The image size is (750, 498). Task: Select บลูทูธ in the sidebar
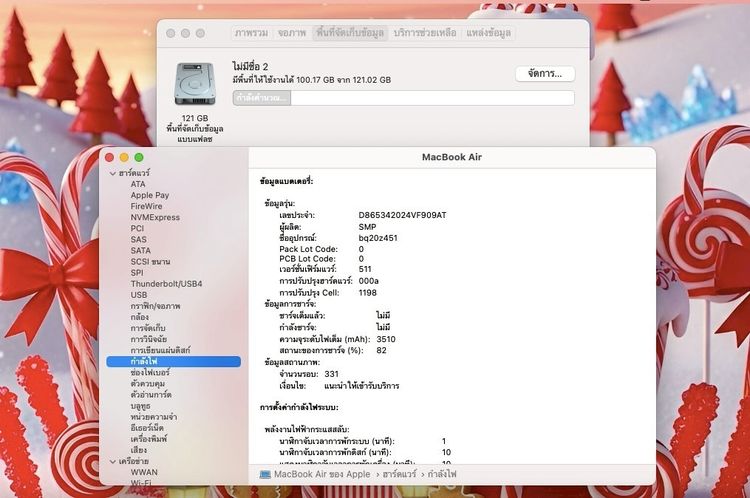pyautogui.click(x=141, y=406)
